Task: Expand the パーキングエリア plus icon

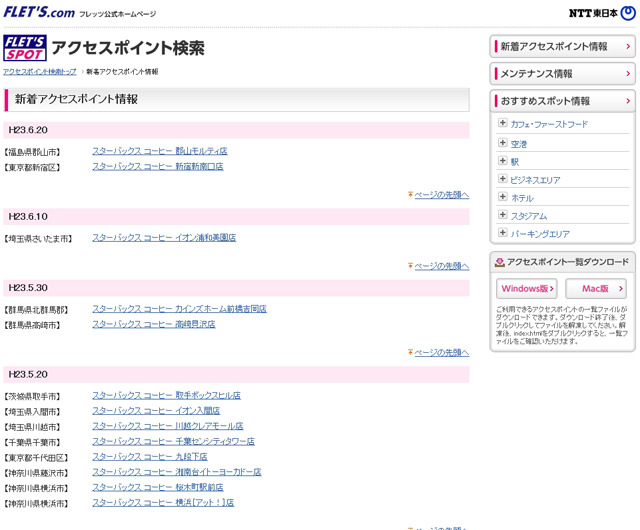Action: tap(503, 232)
